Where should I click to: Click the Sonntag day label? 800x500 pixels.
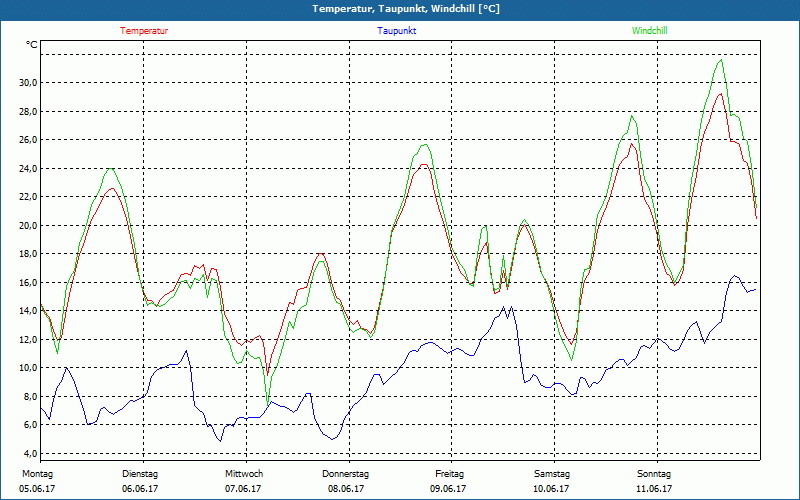[654, 474]
